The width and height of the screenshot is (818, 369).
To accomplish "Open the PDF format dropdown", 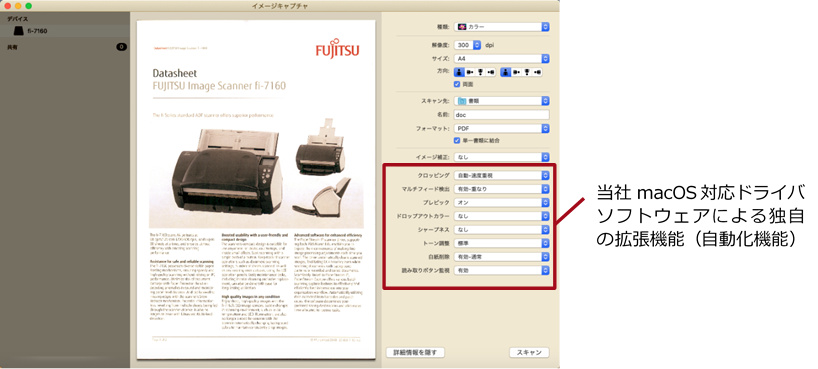I will click(x=501, y=128).
